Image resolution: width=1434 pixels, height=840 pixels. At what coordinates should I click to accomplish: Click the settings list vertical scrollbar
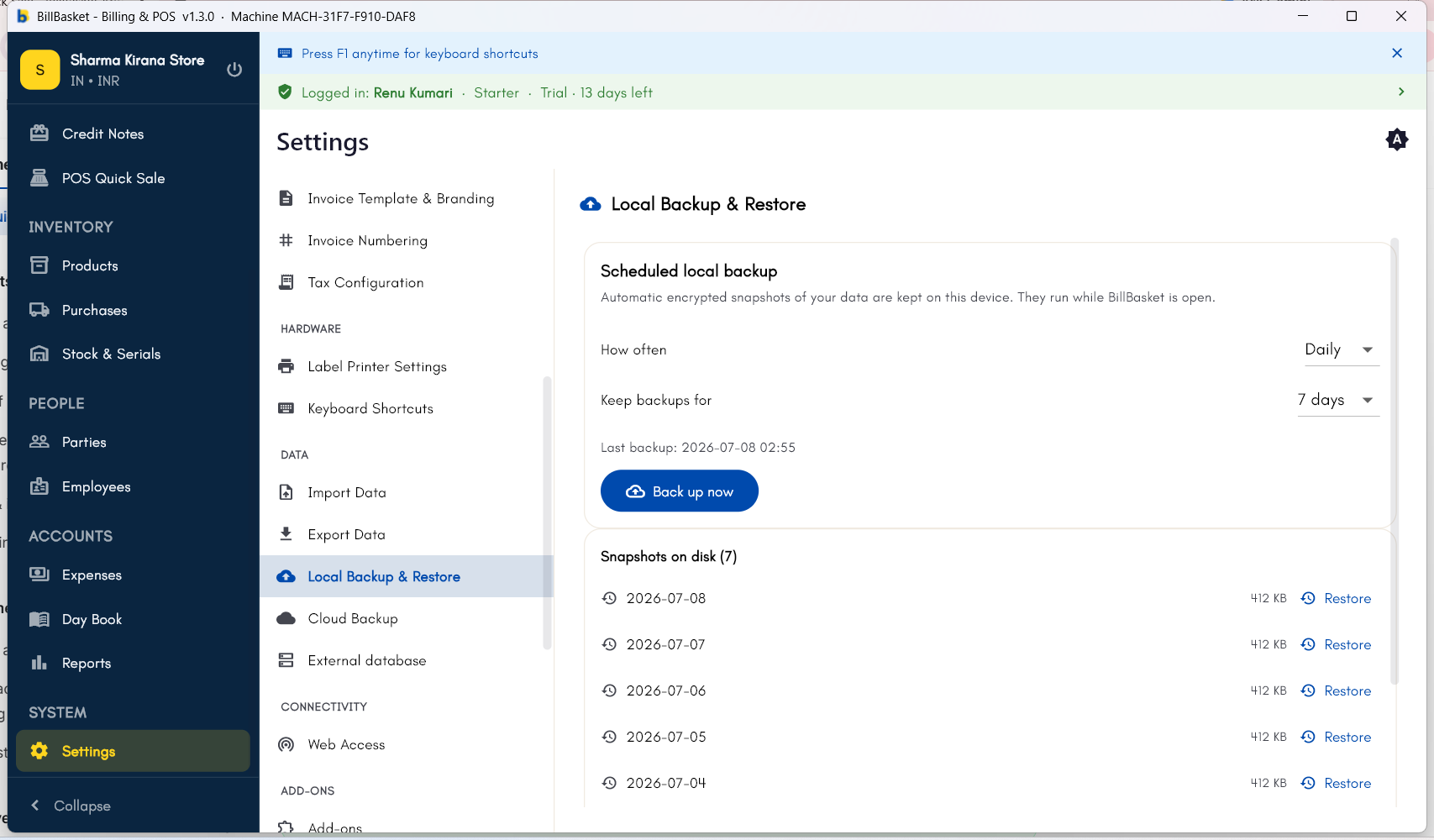547,512
